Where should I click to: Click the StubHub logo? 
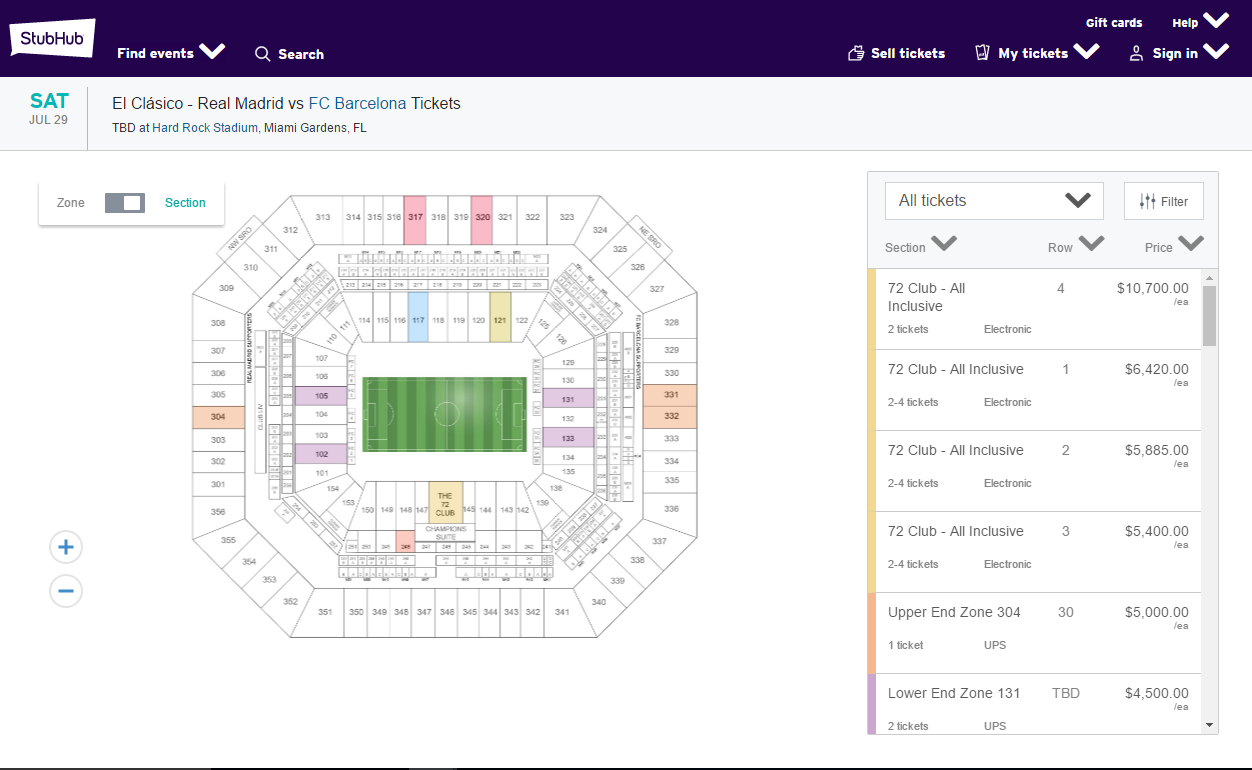coord(52,39)
